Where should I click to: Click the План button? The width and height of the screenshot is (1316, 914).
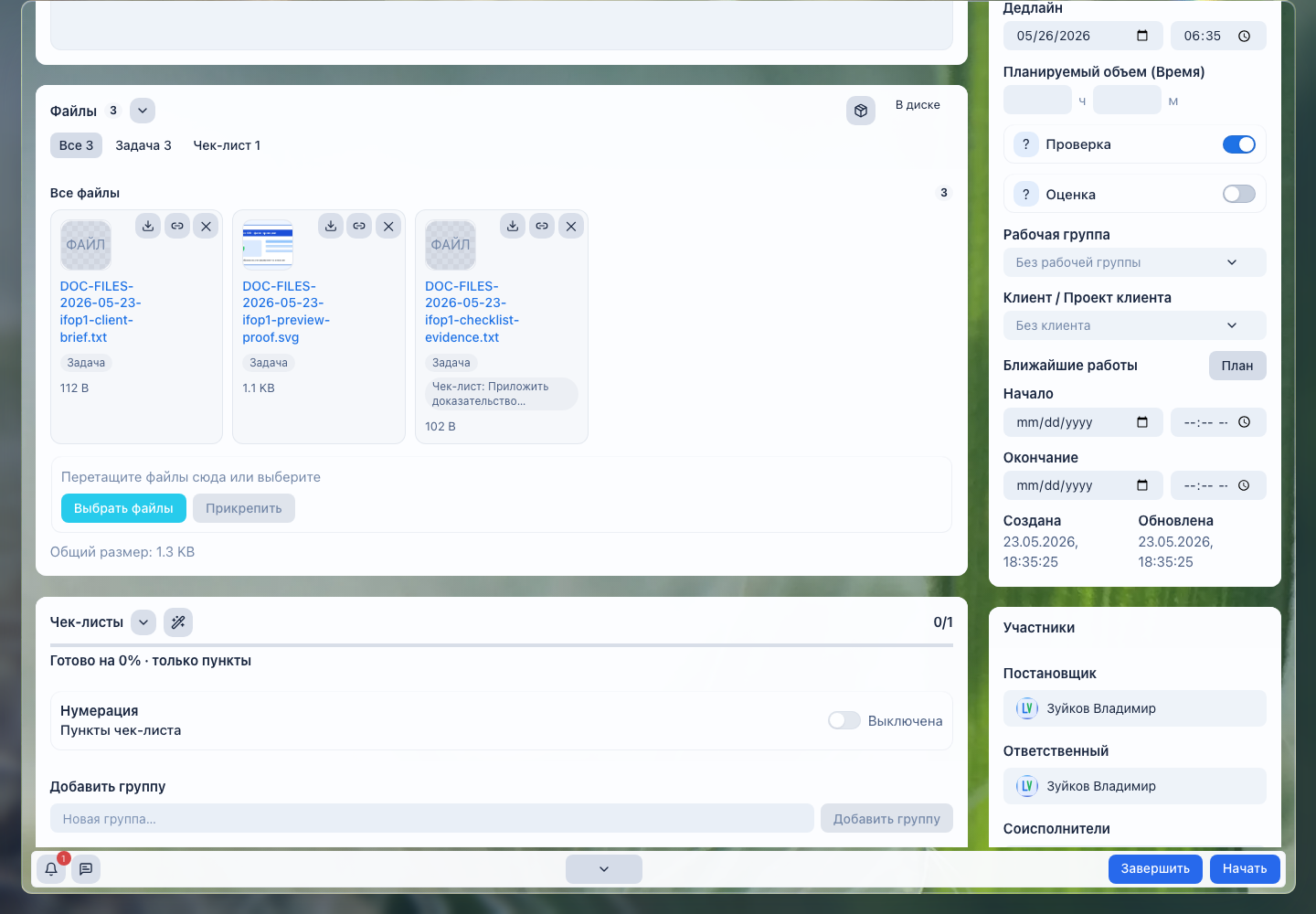[1237, 366]
